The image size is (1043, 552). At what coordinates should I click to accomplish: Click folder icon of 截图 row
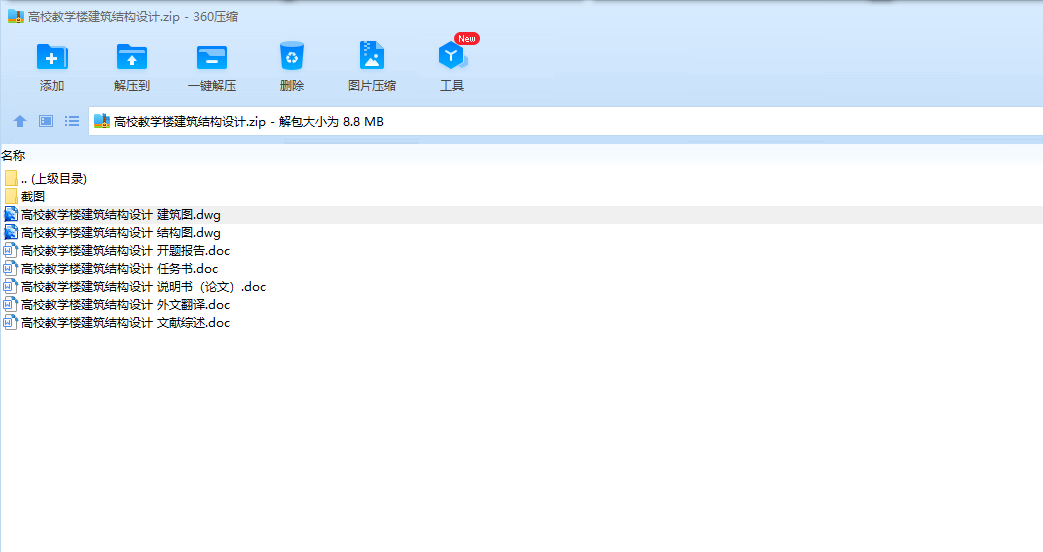(11, 196)
